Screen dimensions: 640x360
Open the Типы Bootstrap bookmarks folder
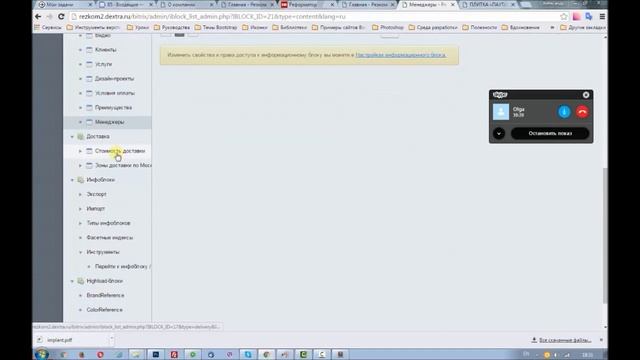(x=216, y=27)
